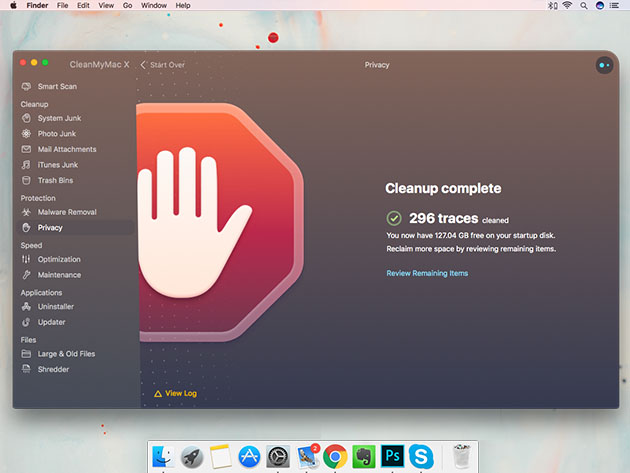Click the Uninstaller icon in sidebar

26,307
